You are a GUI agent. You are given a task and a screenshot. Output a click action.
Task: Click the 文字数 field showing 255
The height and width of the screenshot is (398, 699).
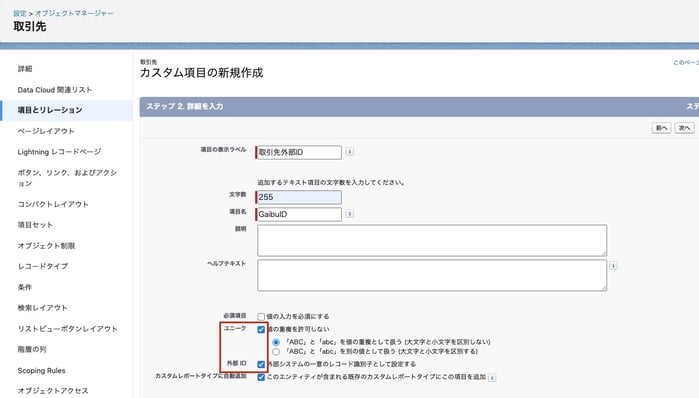[x=299, y=197]
